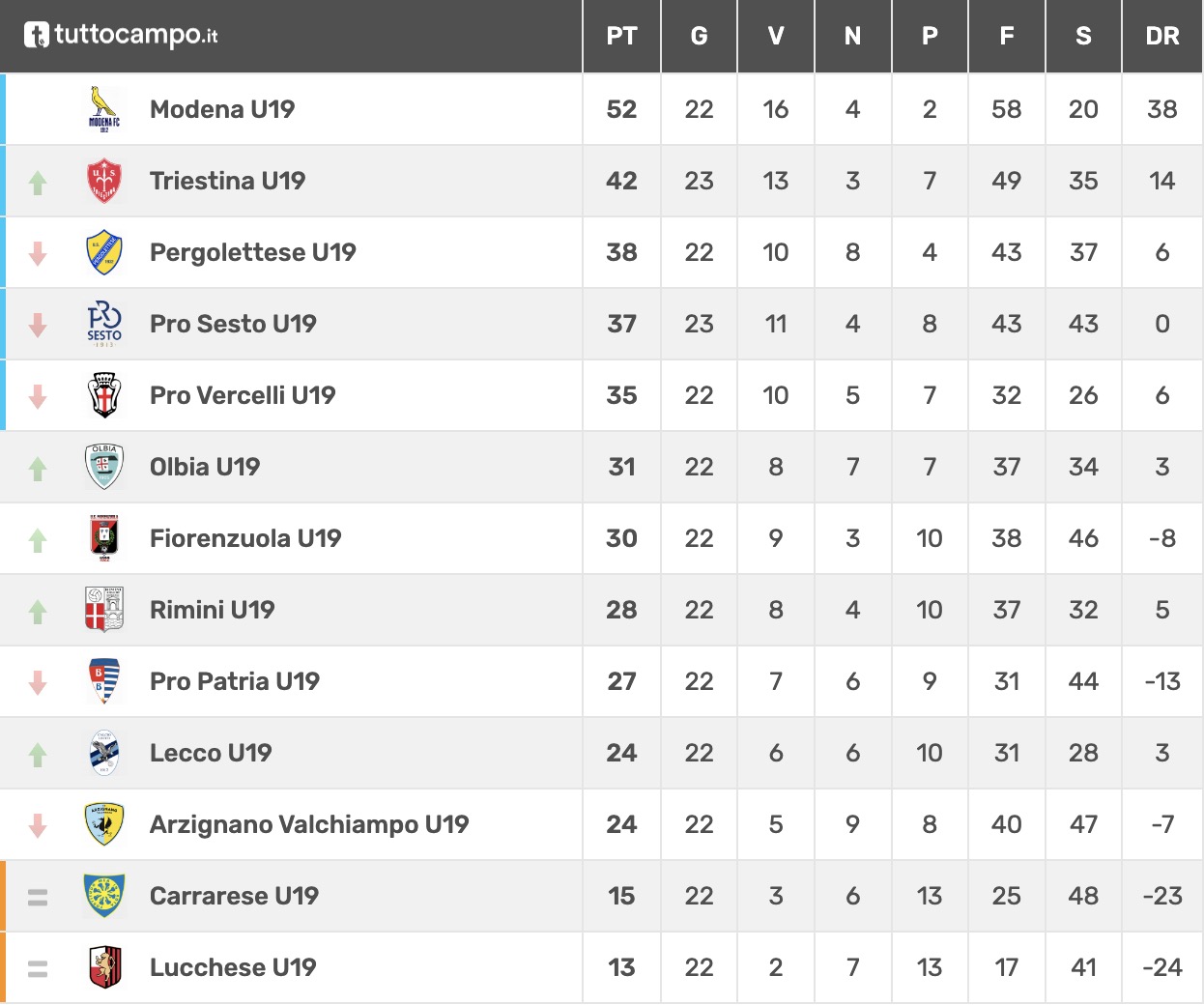Click the green up arrow beside Triestina
The image size is (1204, 1005).
coord(38,182)
